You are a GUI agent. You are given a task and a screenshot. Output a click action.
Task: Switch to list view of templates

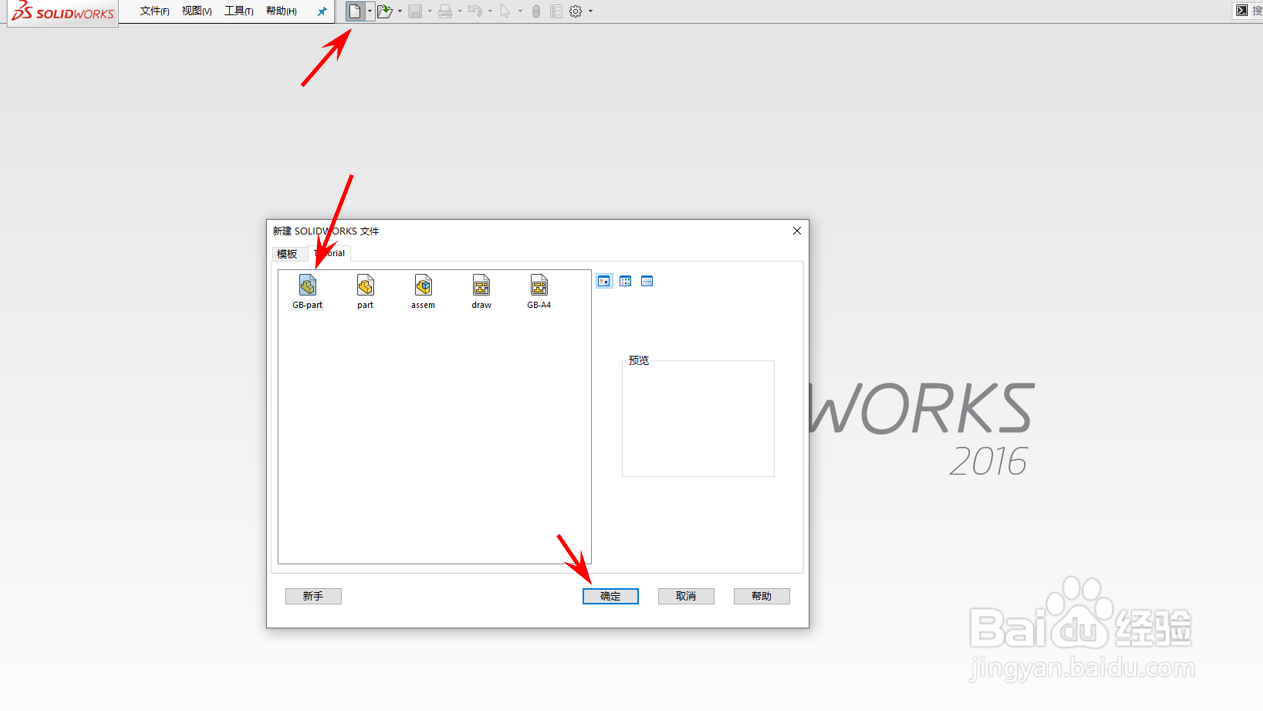(625, 281)
